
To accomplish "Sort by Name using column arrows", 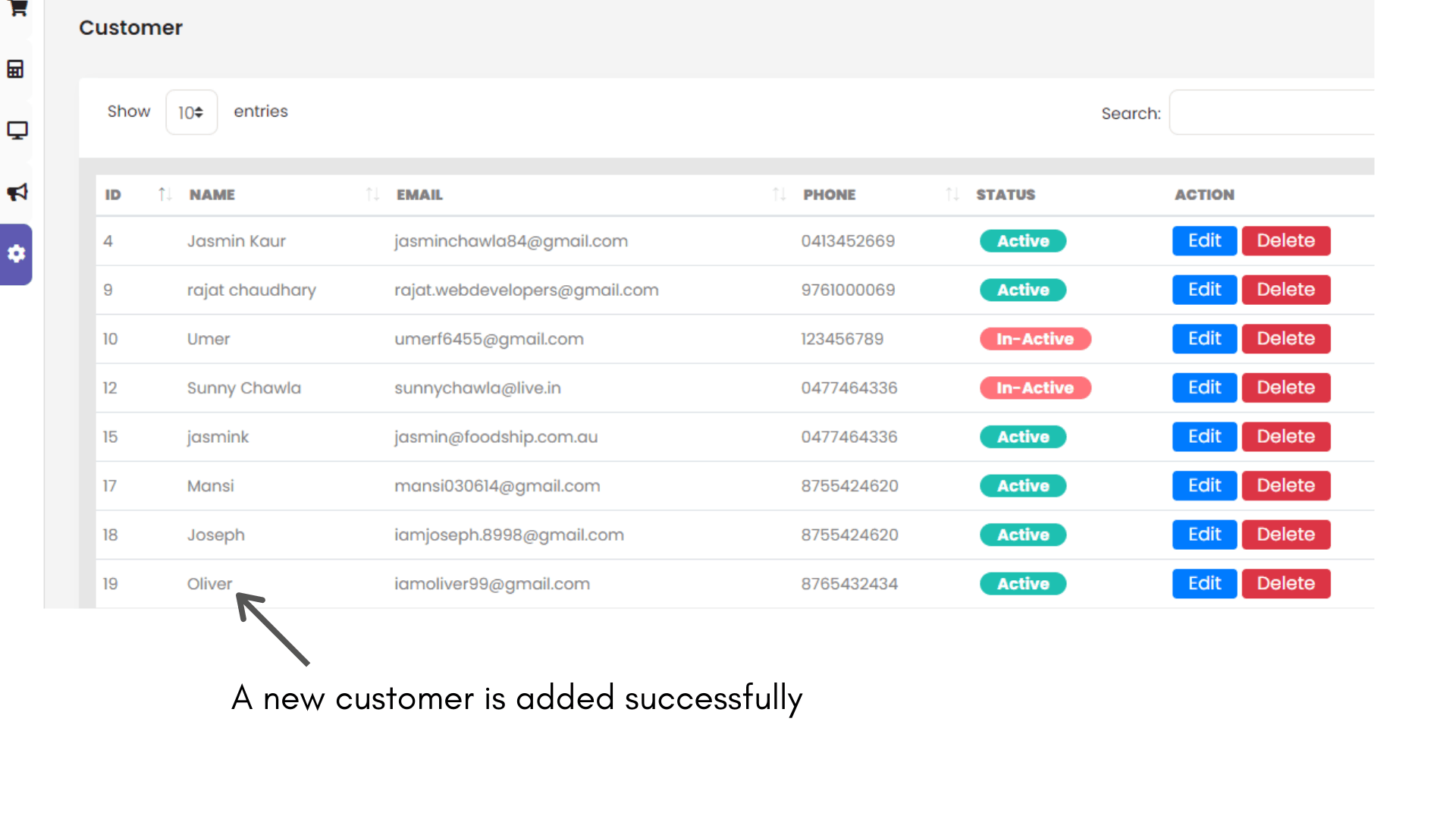I will coord(372,195).
